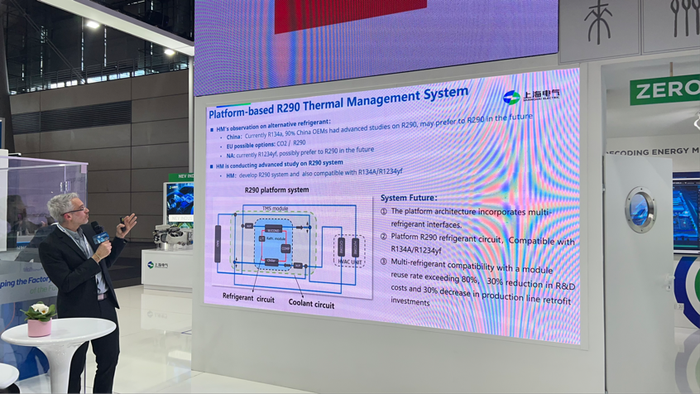This screenshot has width=700, height=394.
Task: Click the slide title Platform-based R290 Thermal Management System
Action: pyautogui.click(x=338, y=104)
